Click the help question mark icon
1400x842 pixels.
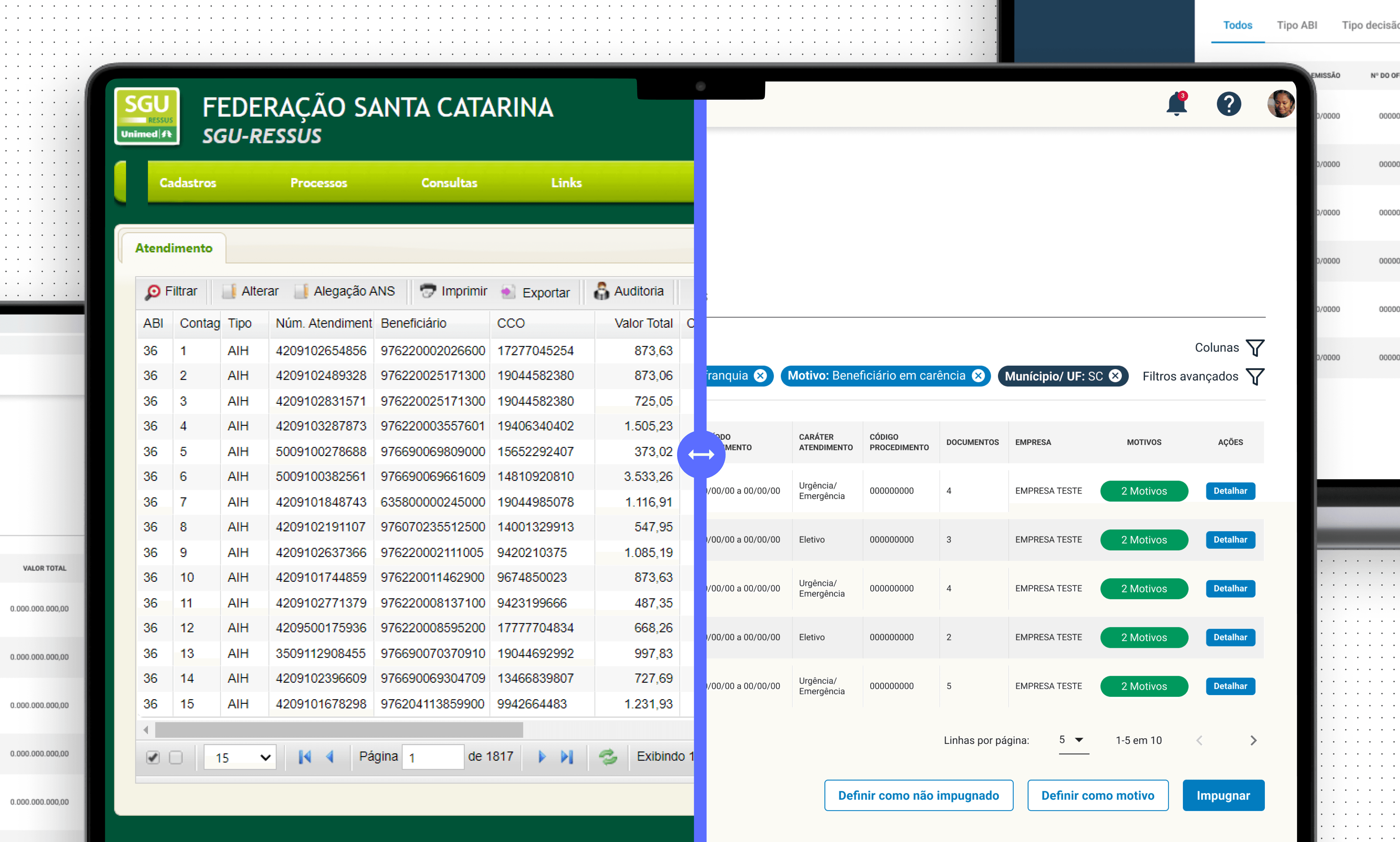coord(1229,104)
